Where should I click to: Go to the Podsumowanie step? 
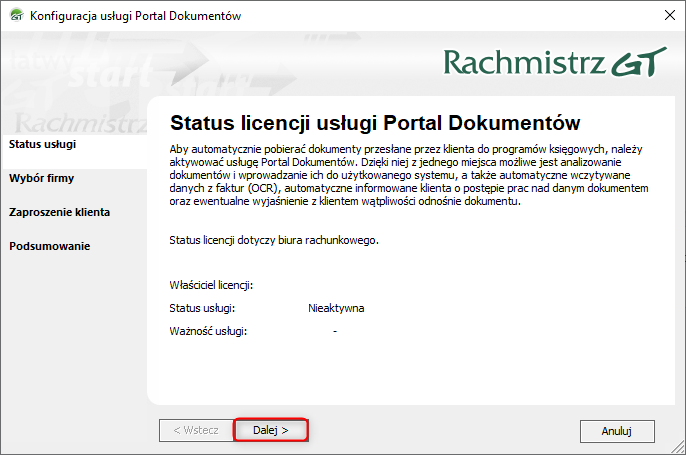49,246
